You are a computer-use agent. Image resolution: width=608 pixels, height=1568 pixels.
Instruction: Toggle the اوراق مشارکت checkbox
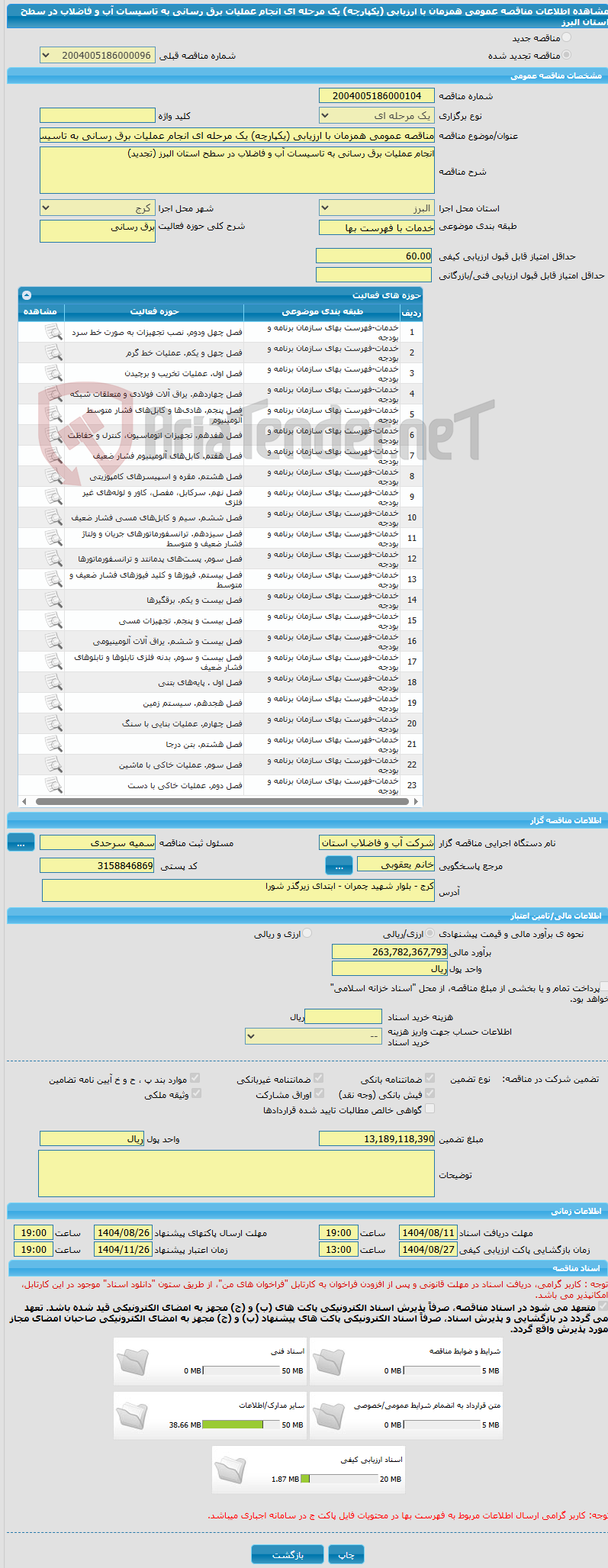(319, 1093)
